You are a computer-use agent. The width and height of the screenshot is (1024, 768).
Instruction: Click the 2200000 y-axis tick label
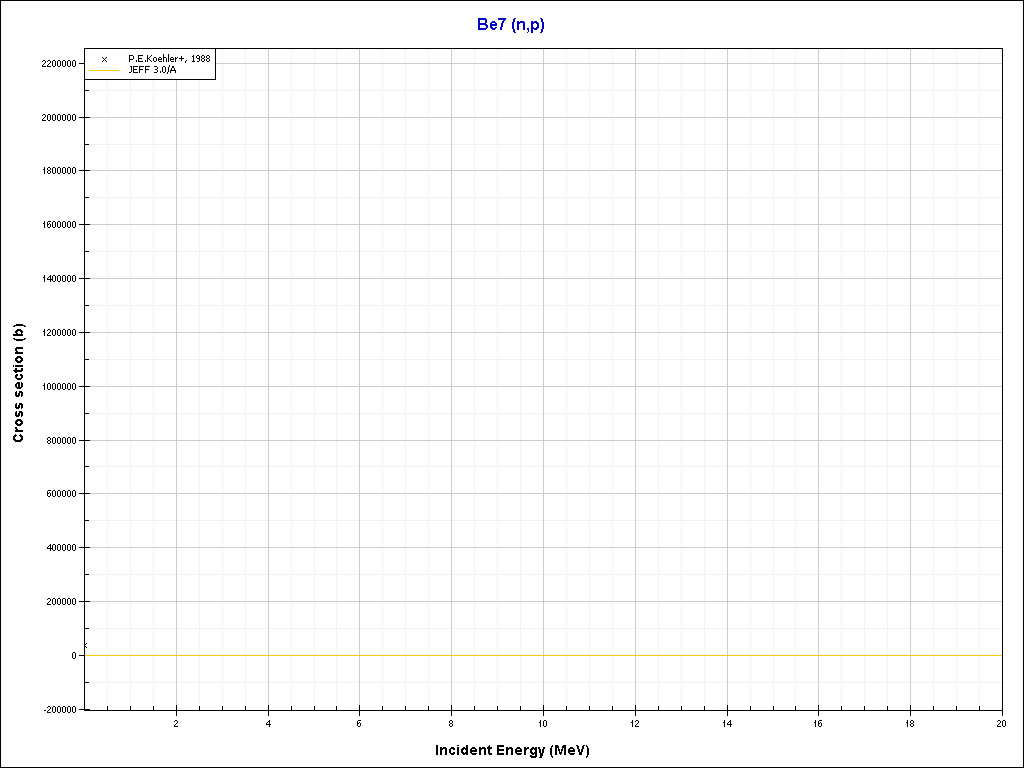[x=56, y=64]
